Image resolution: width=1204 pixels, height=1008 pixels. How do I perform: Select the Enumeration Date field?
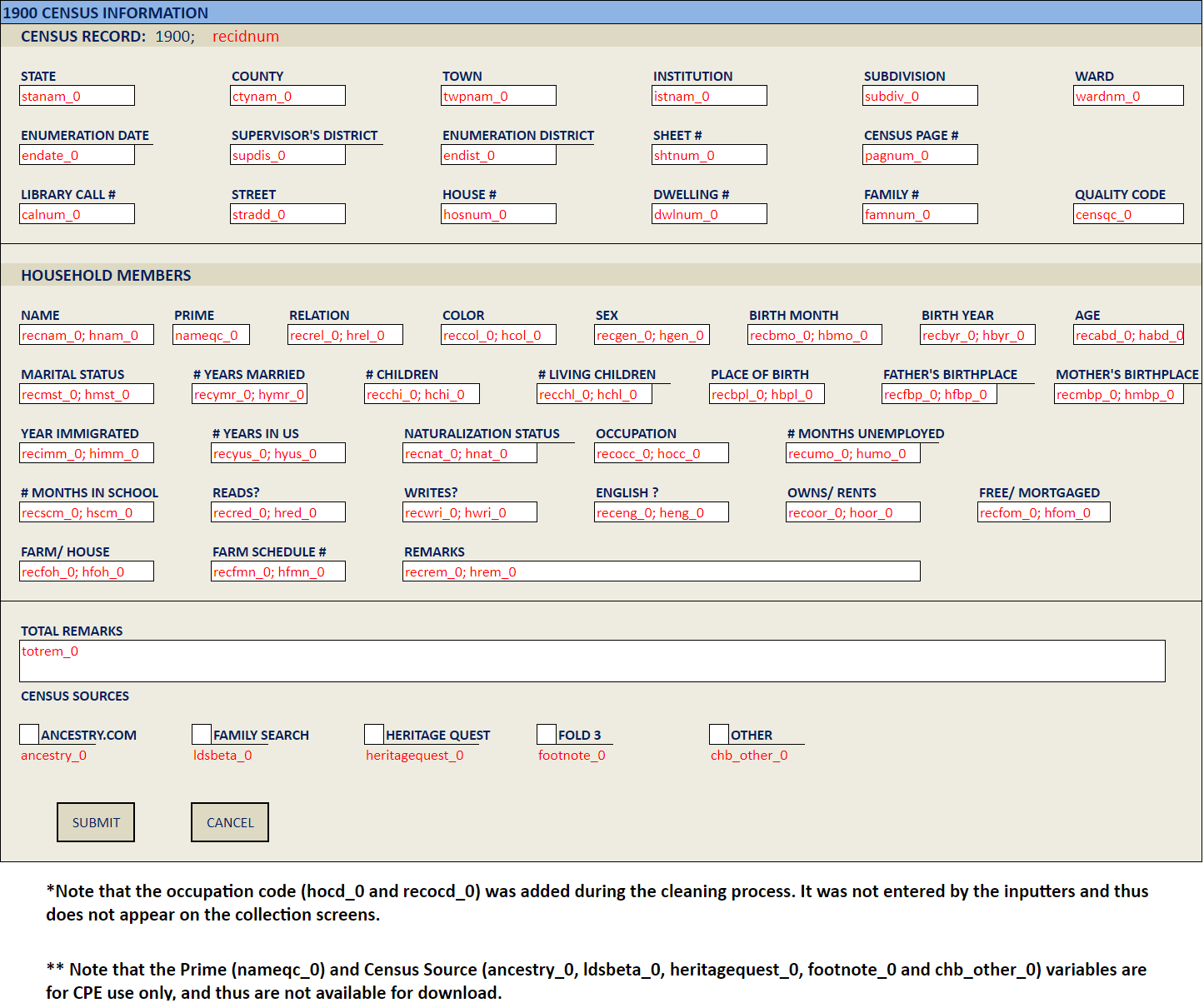tap(77, 155)
